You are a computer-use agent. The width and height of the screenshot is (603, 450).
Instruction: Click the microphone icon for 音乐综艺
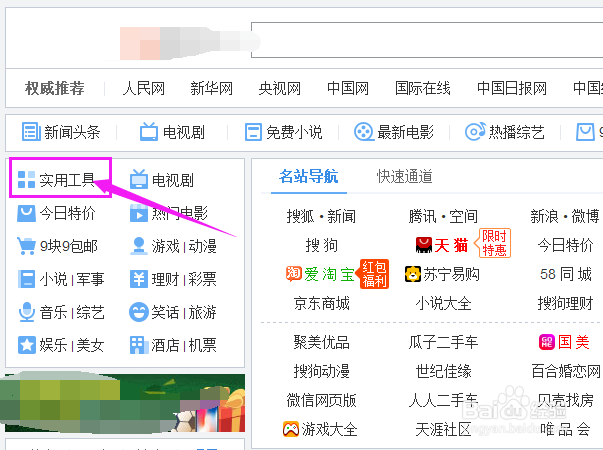pyautogui.click(x=27, y=312)
